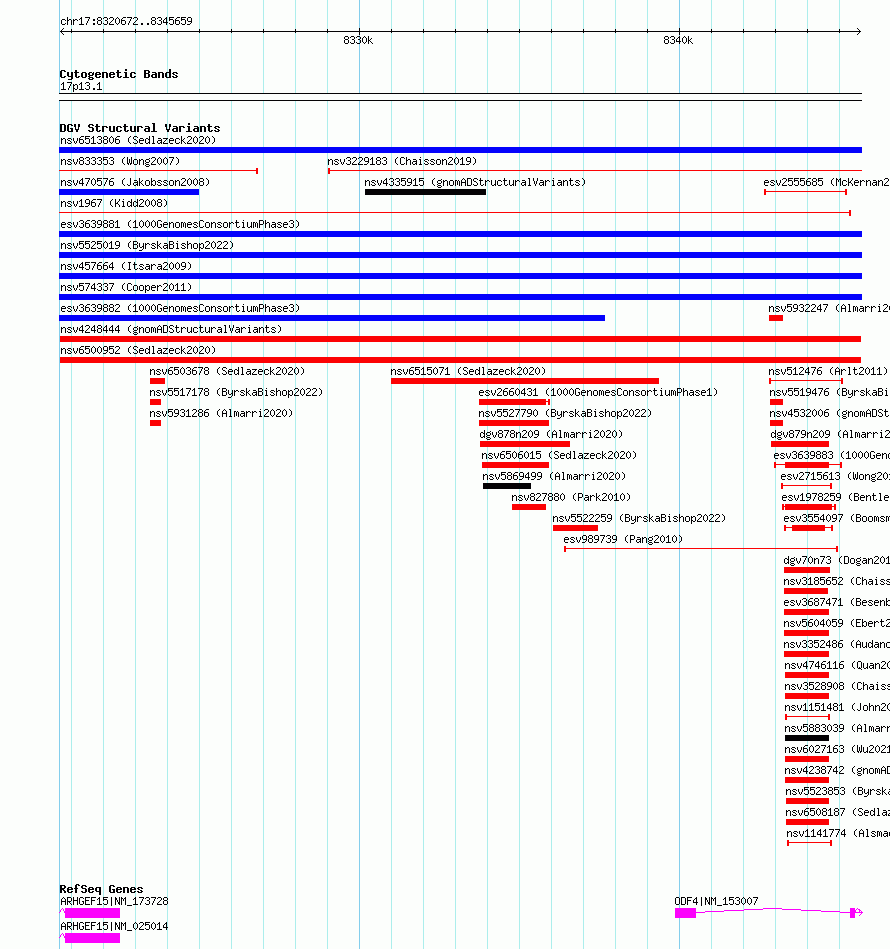Open esv2555685 (McKernan) variant label

tap(826, 182)
